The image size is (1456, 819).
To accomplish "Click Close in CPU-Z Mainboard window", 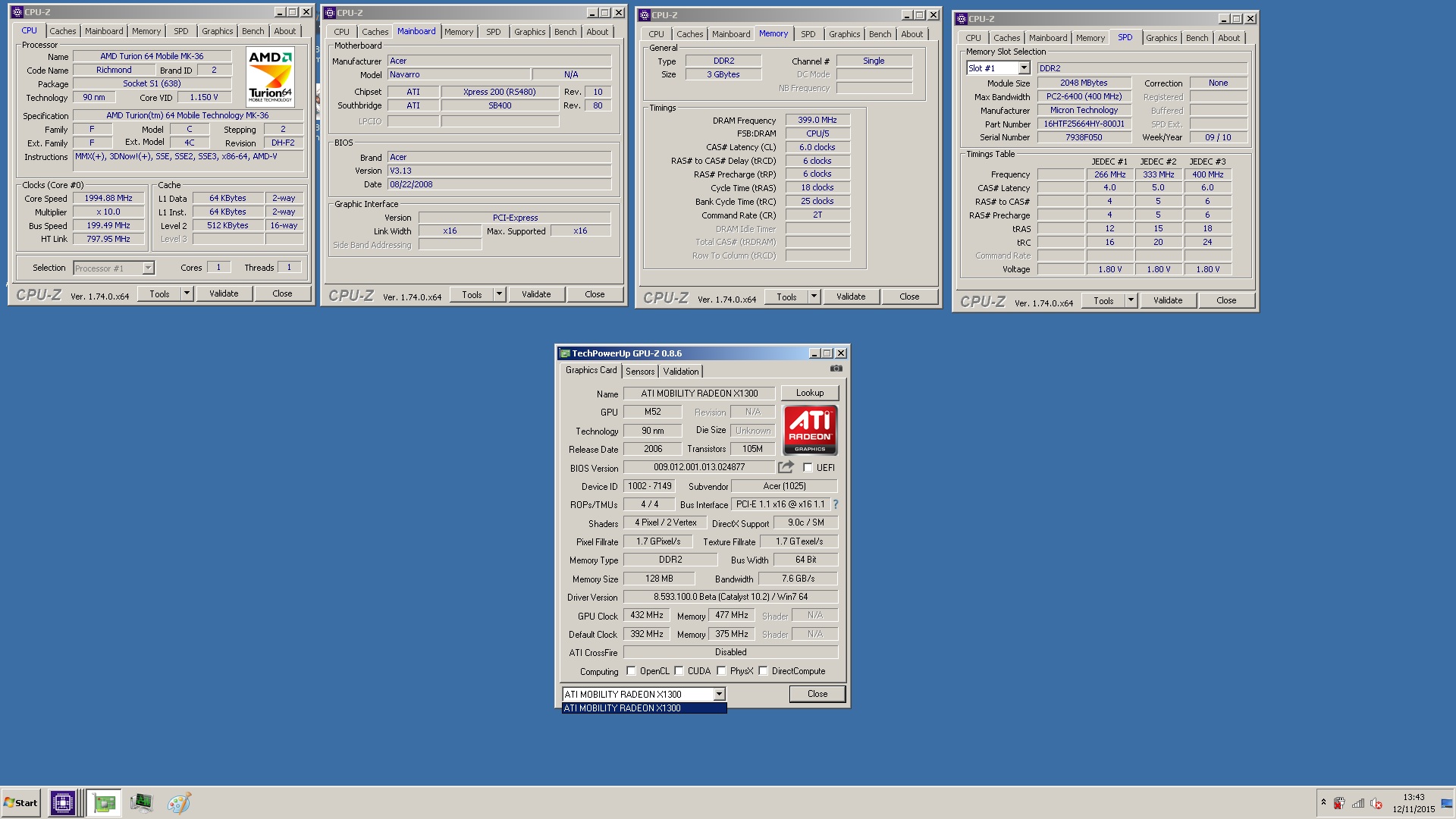I will coord(595,294).
